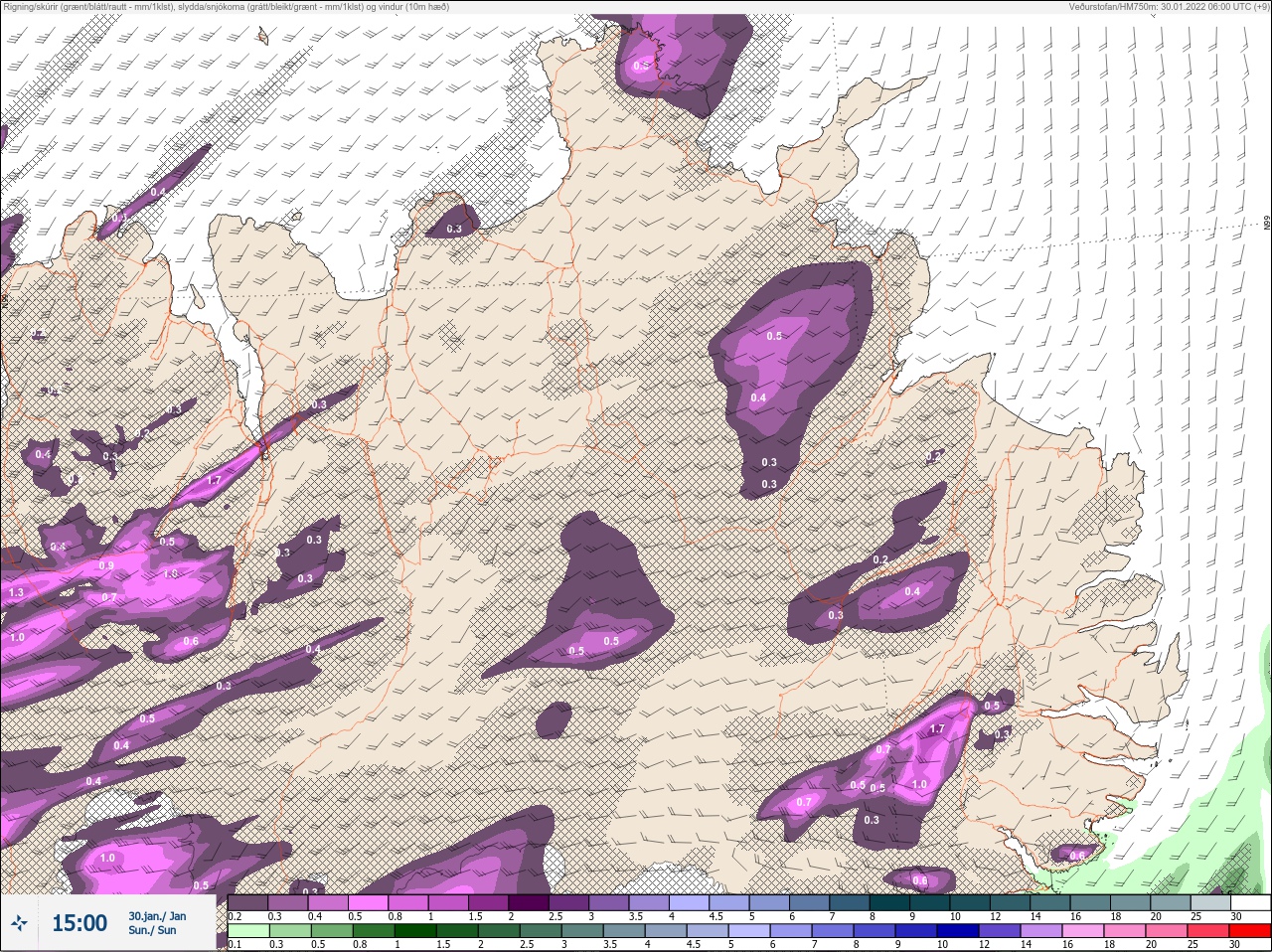Click the small island in the top-left sea
Screen dimensions: 1272x952
point(262,37)
